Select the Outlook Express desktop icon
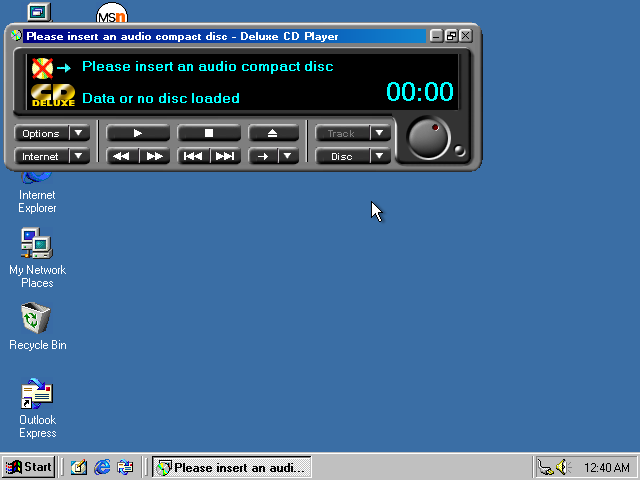 coord(37,408)
